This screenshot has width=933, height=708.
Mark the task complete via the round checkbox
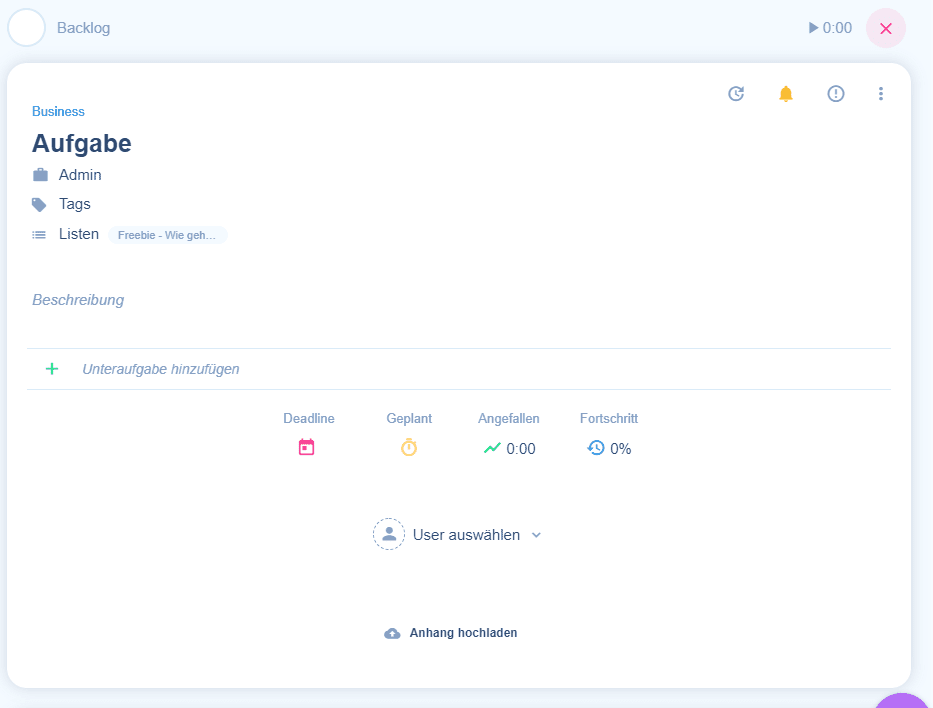26,27
